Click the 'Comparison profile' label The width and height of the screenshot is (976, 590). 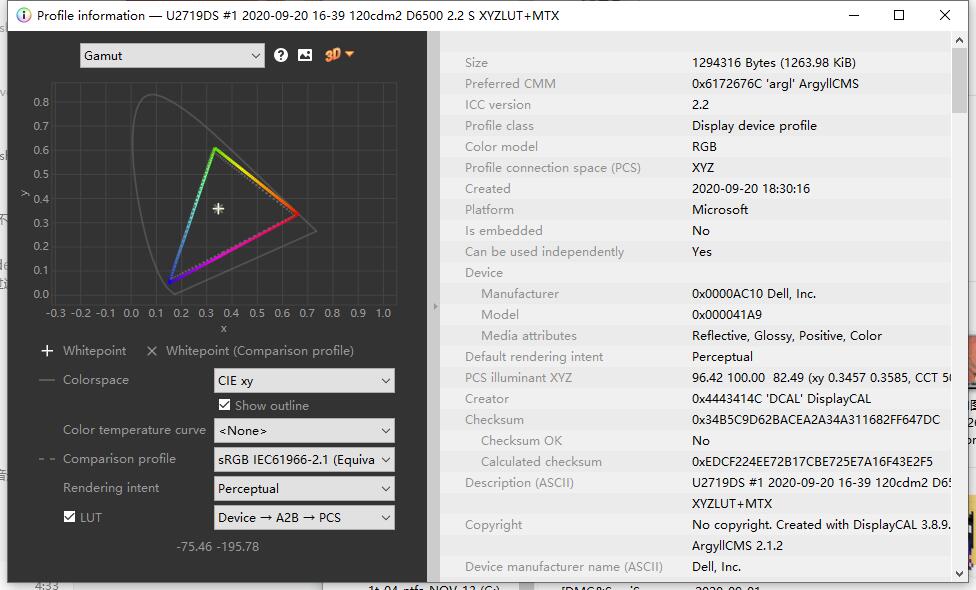pos(120,459)
